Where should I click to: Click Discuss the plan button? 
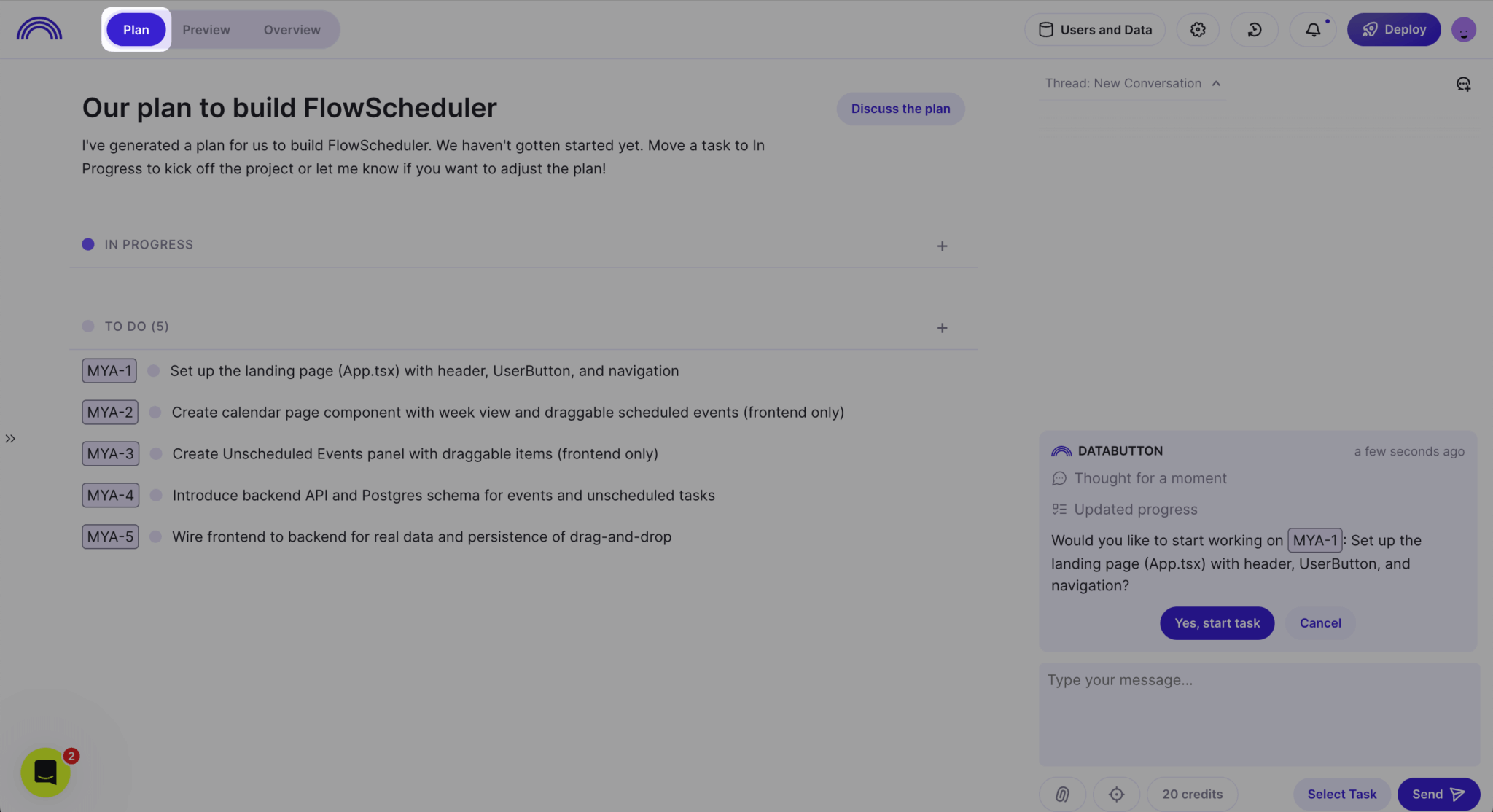point(900,109)
